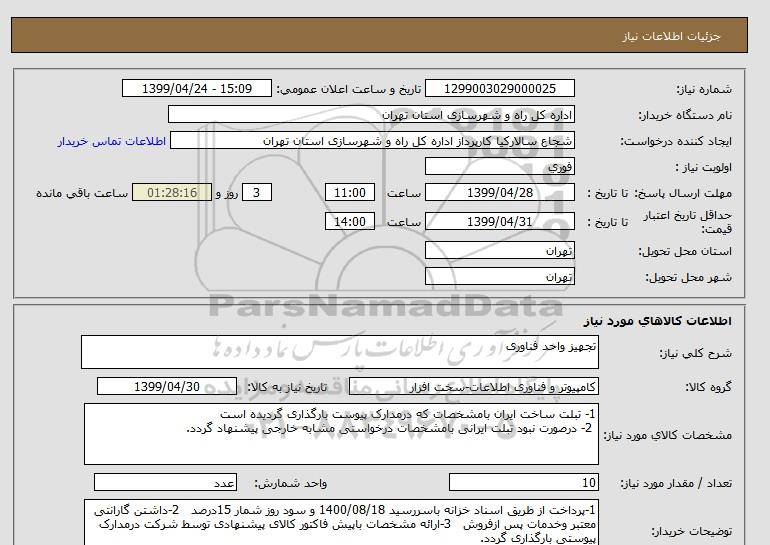Click the label ایجاد کننده درخواست
The width and height of the screenshot is (770, 545).
coord(676,141)
